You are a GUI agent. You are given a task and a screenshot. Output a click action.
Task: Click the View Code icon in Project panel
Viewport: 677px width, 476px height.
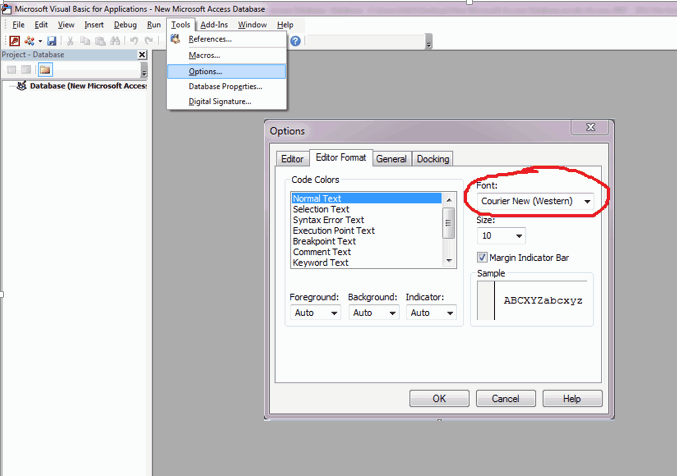12,70
